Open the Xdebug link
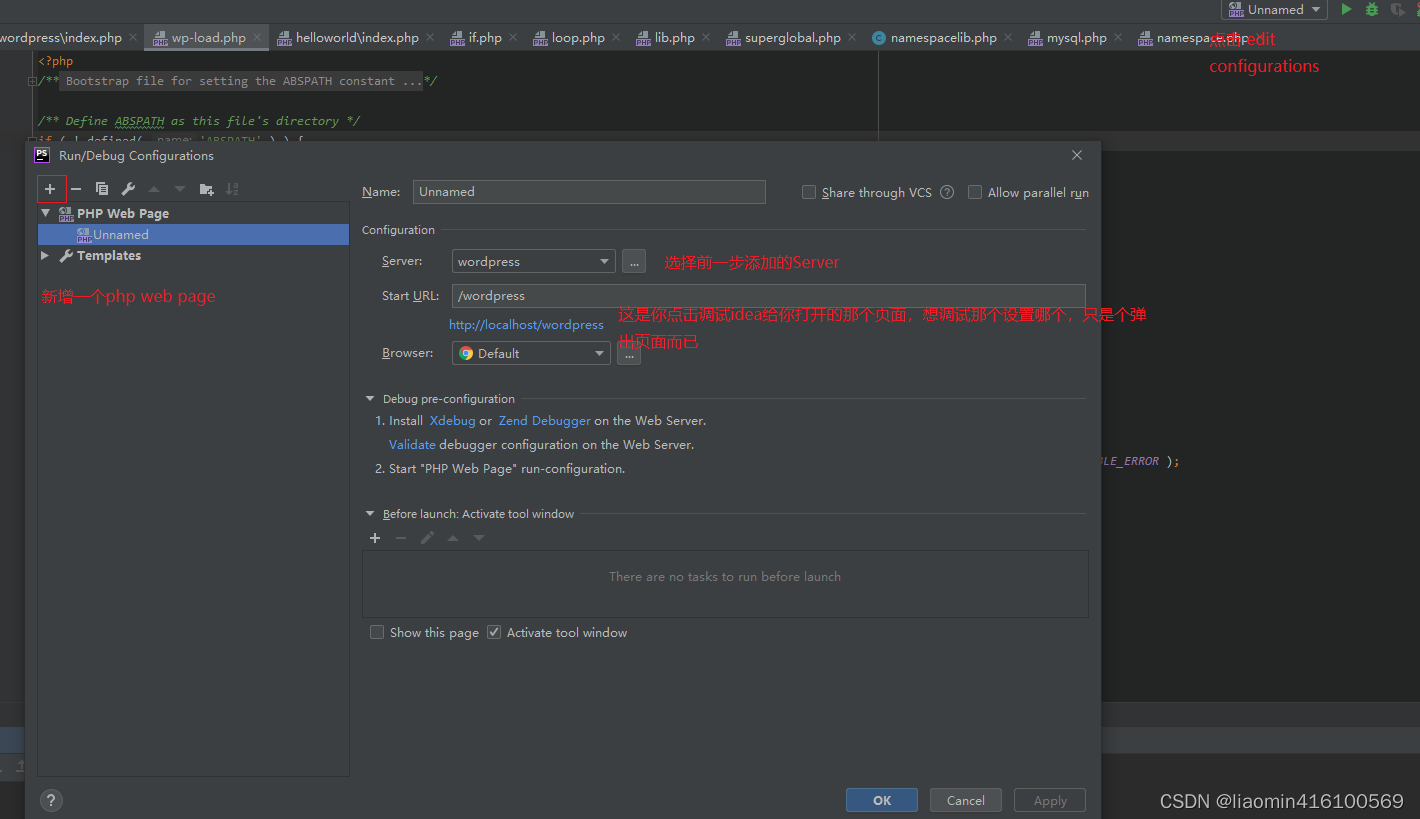 (x=452, y=421)
